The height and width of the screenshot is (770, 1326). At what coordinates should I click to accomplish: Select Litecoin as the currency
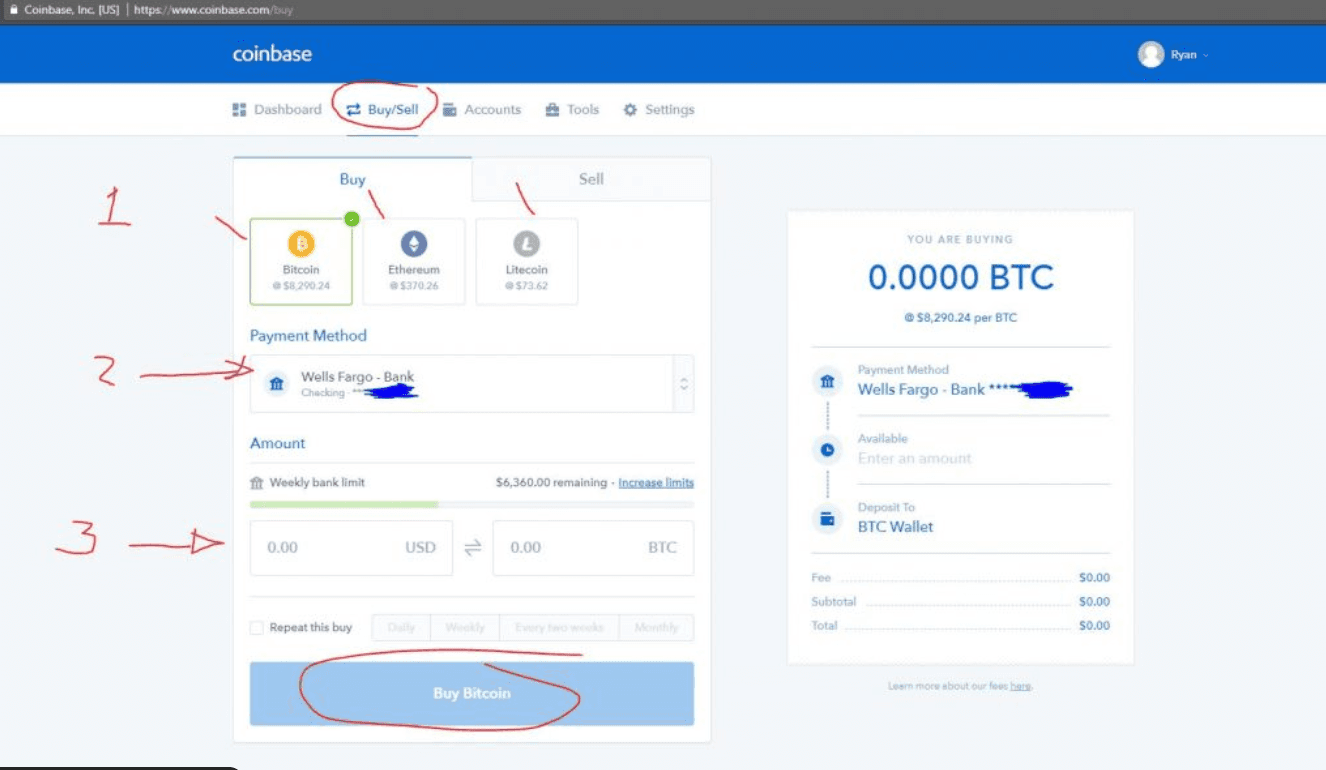click(x=527, y=261)
